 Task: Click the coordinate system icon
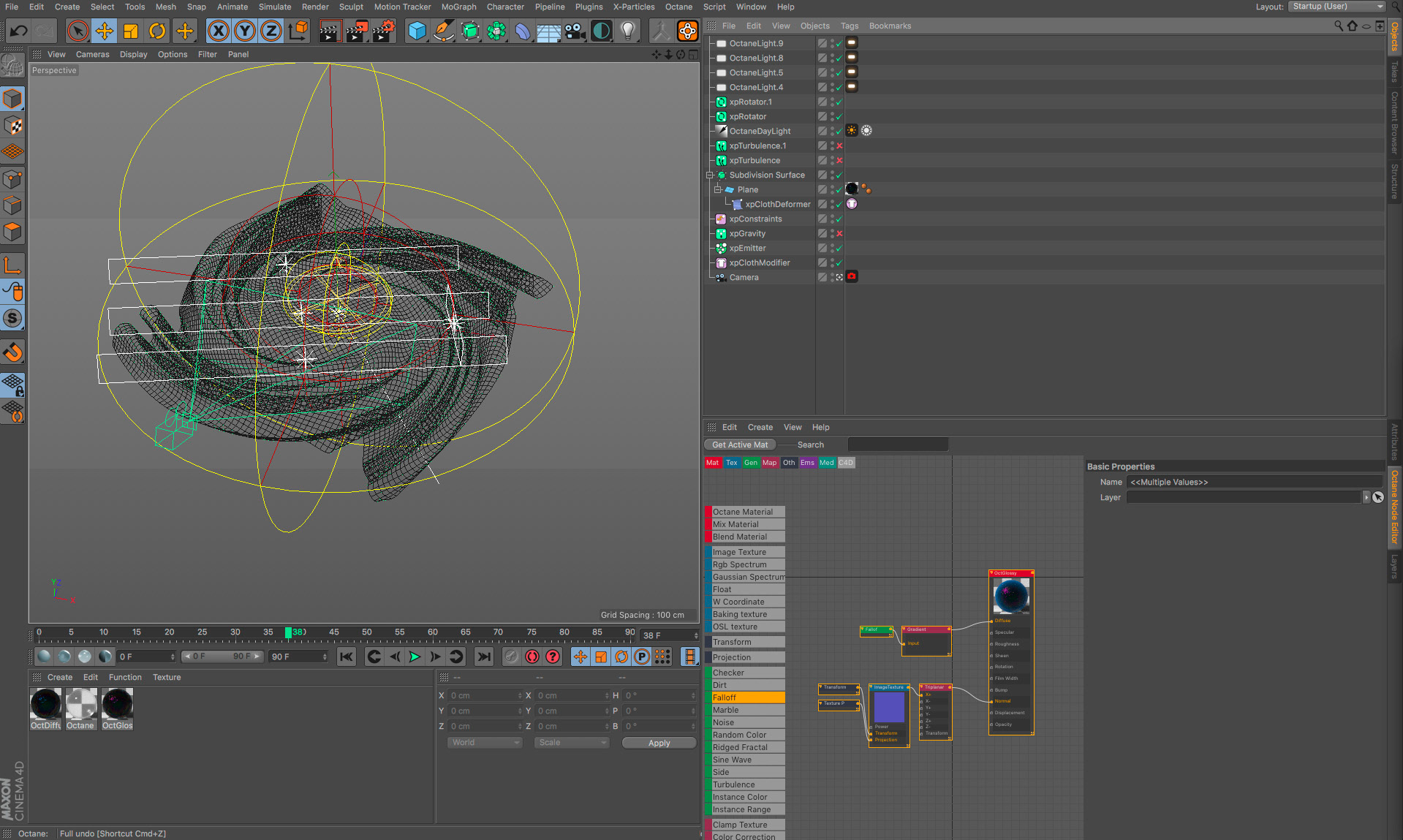click(x=298, y=31)
